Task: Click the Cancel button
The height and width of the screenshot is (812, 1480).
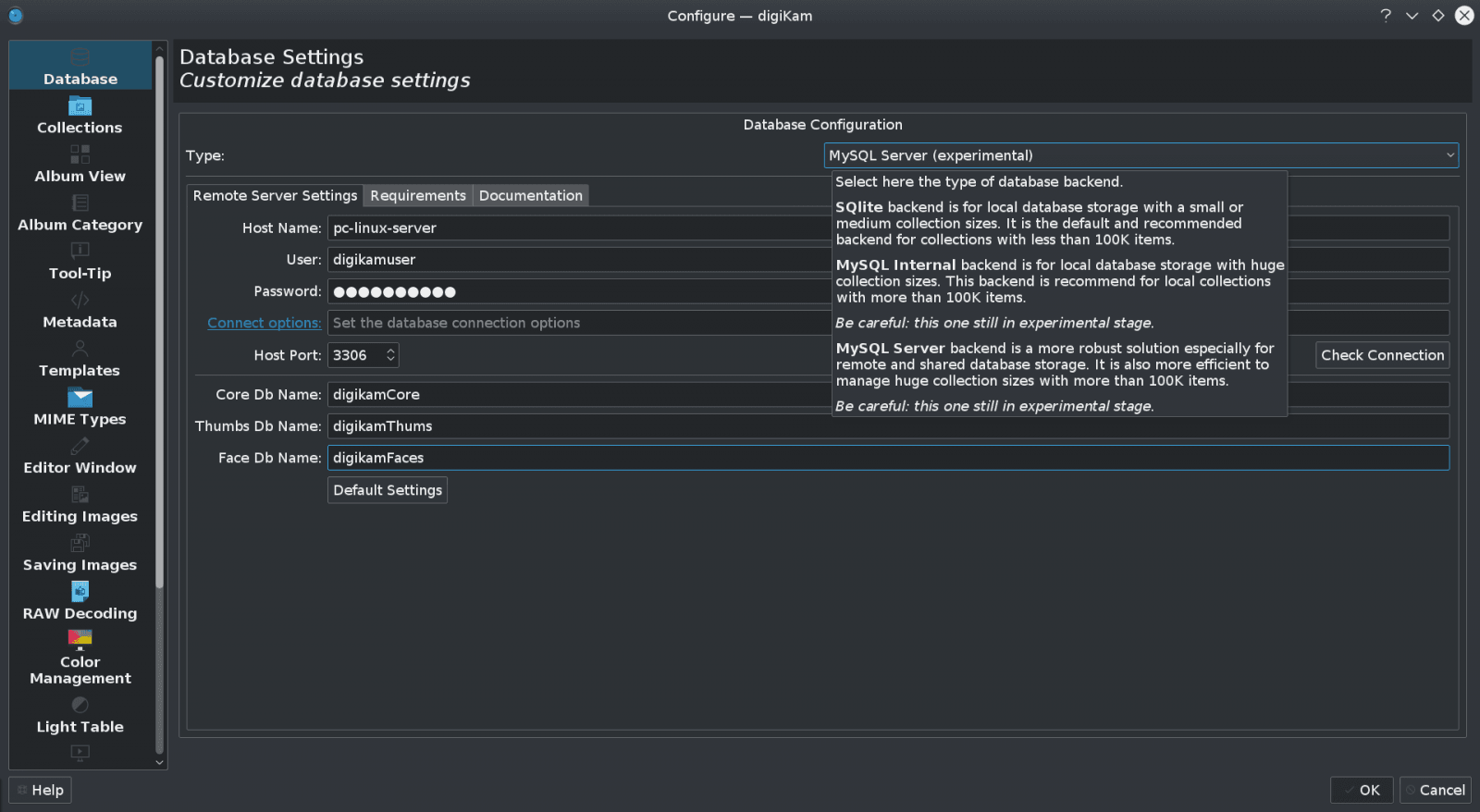Action: click(1436, 790)
